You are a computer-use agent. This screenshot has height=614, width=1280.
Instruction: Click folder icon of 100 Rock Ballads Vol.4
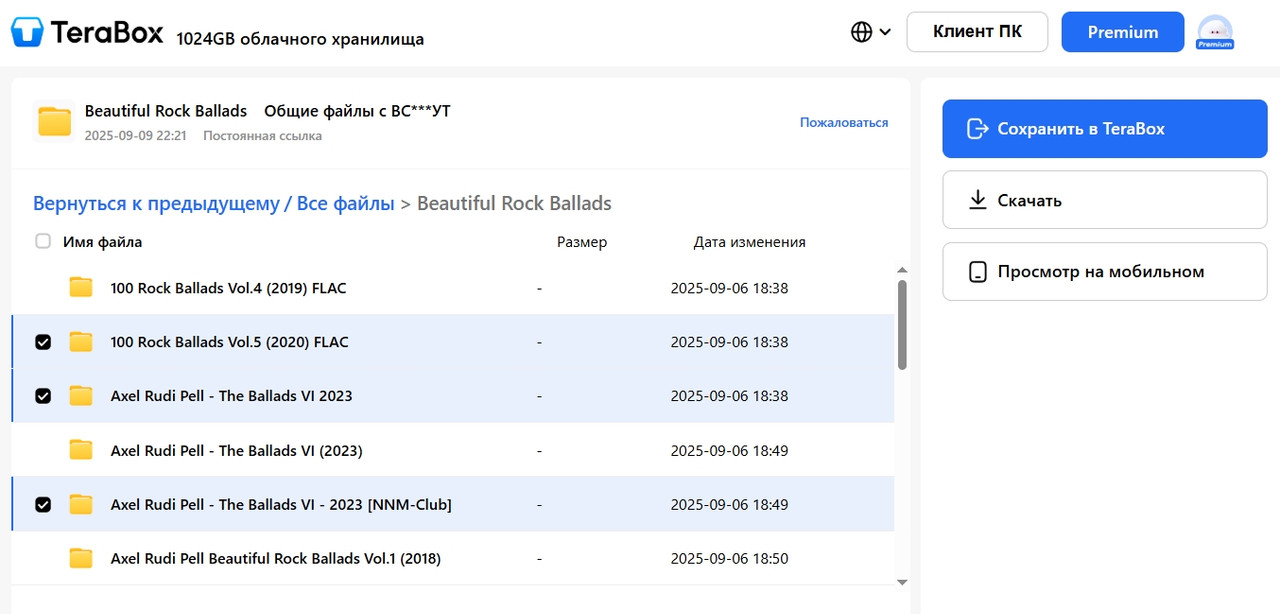point(81,288)
